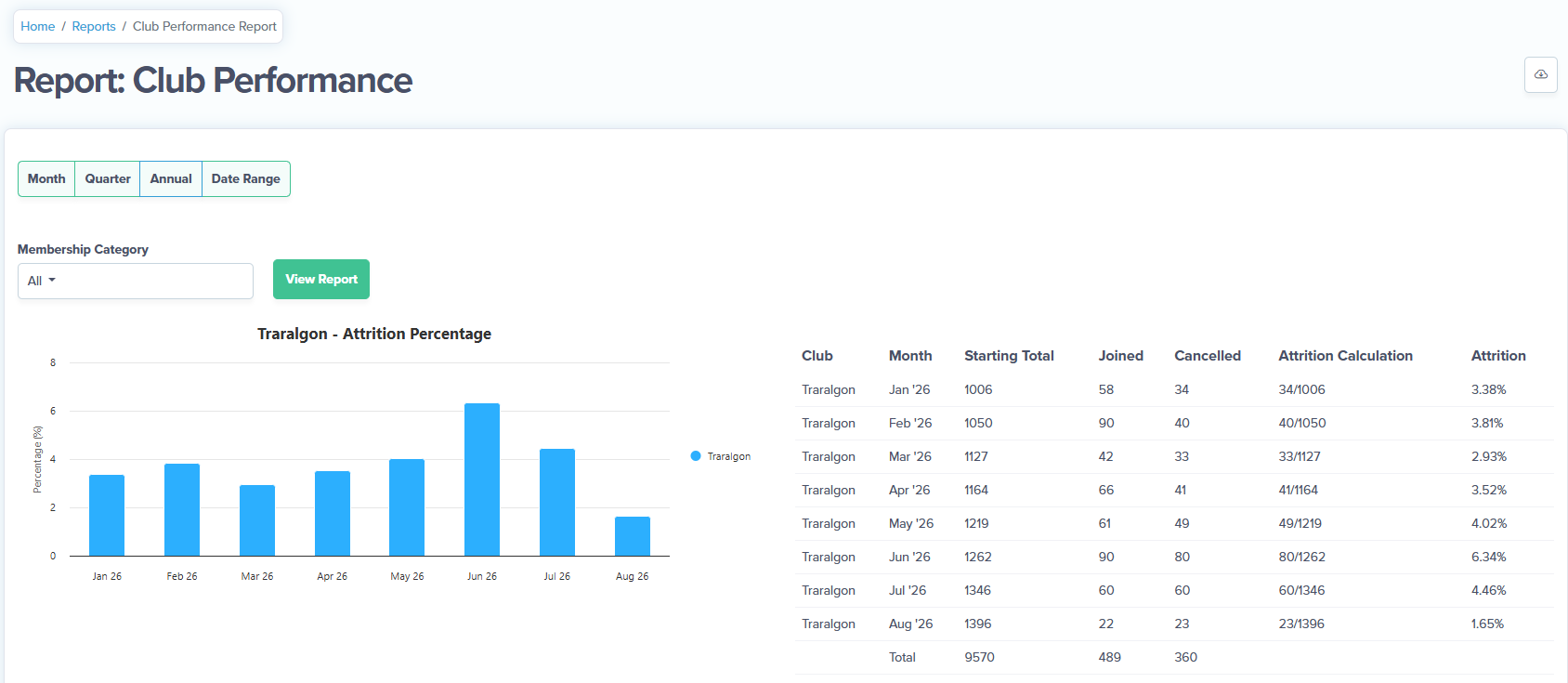Choose the Annual period tab

[171, 178]
